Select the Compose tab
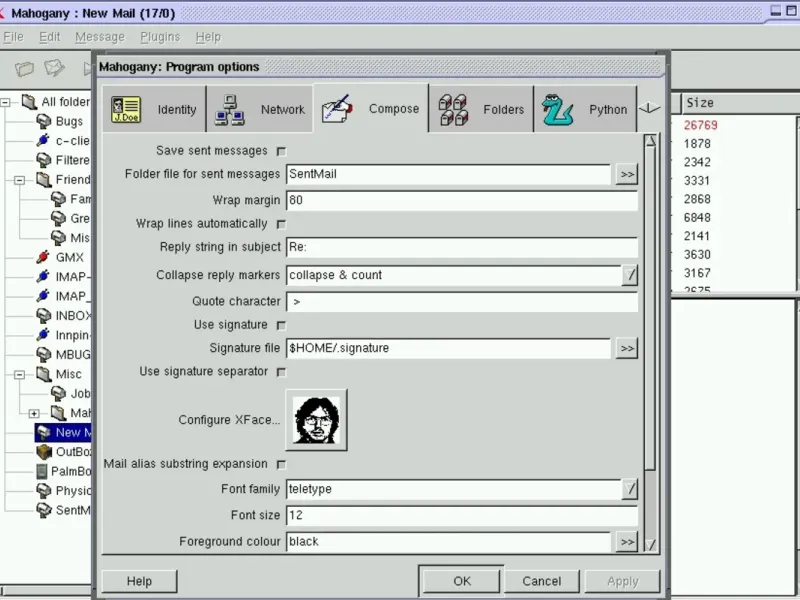 [x=371, y=108]
